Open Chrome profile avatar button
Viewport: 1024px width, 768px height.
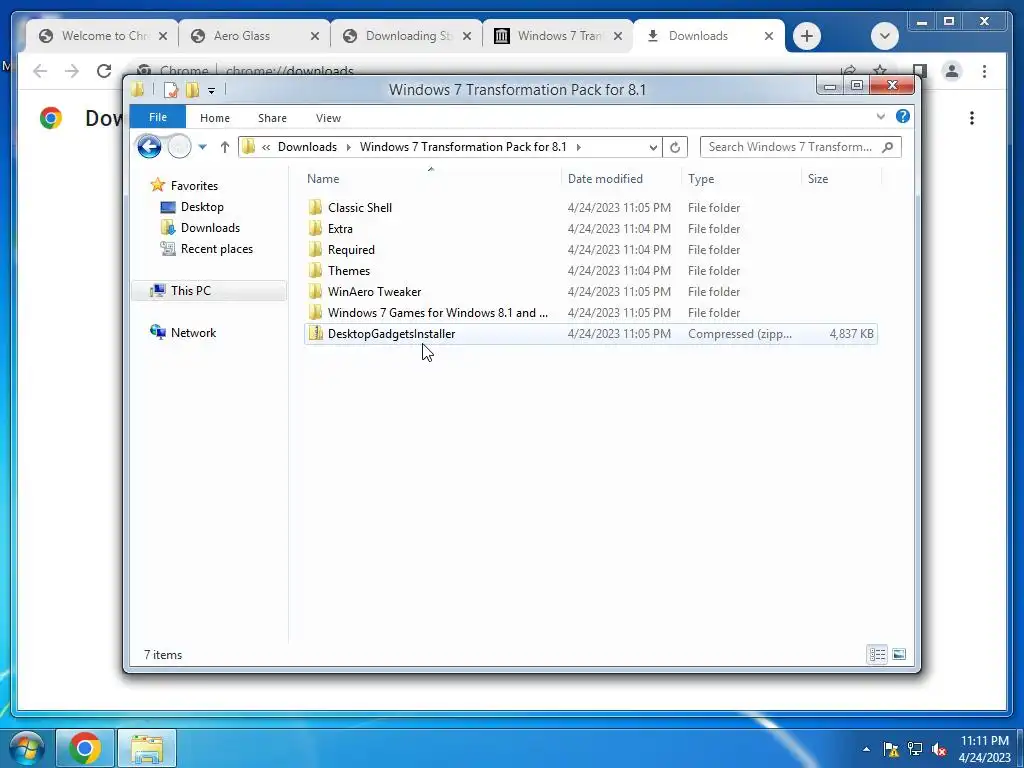pos(952,71)
